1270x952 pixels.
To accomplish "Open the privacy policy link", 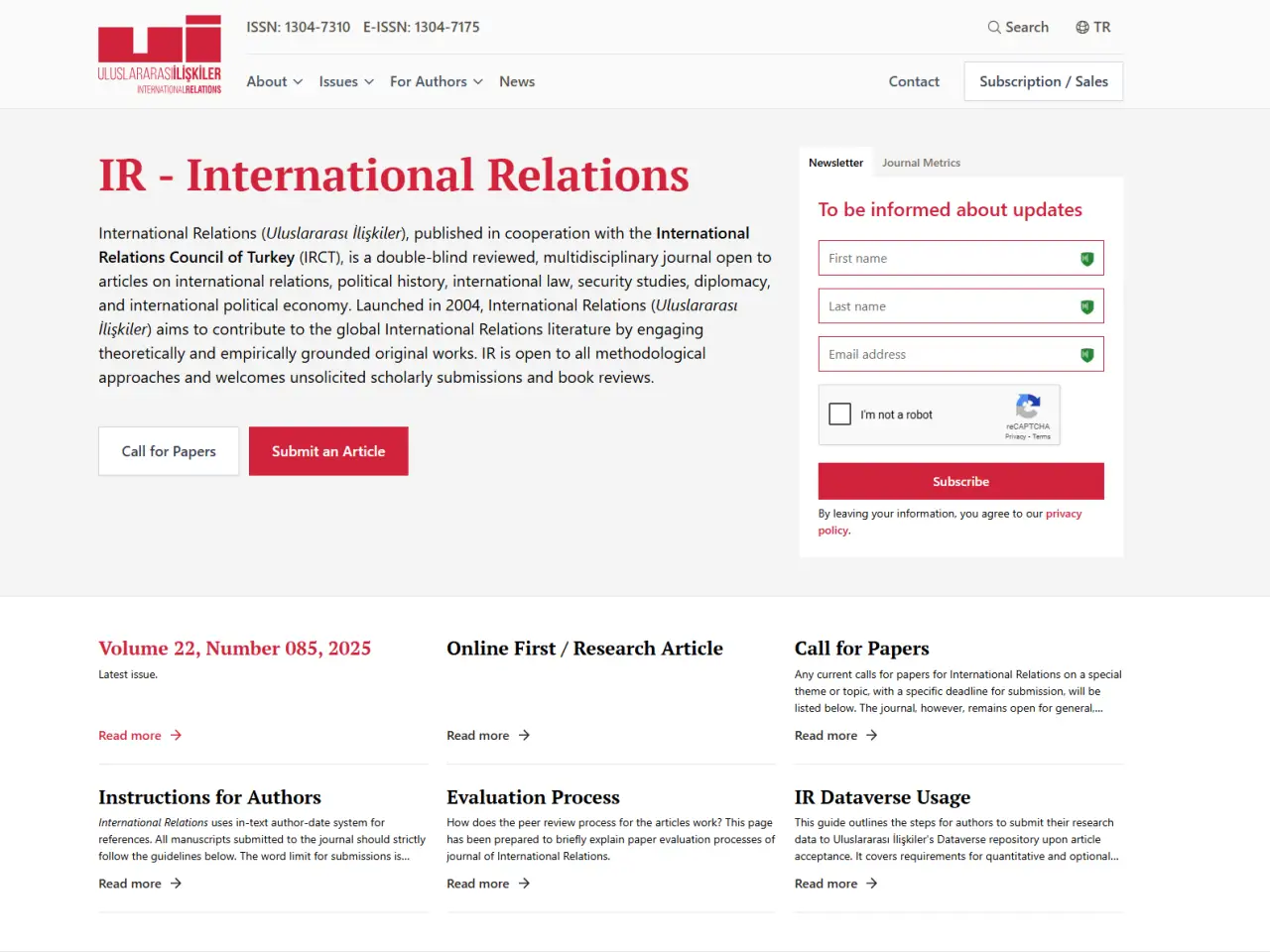I will coord(1064,514).
